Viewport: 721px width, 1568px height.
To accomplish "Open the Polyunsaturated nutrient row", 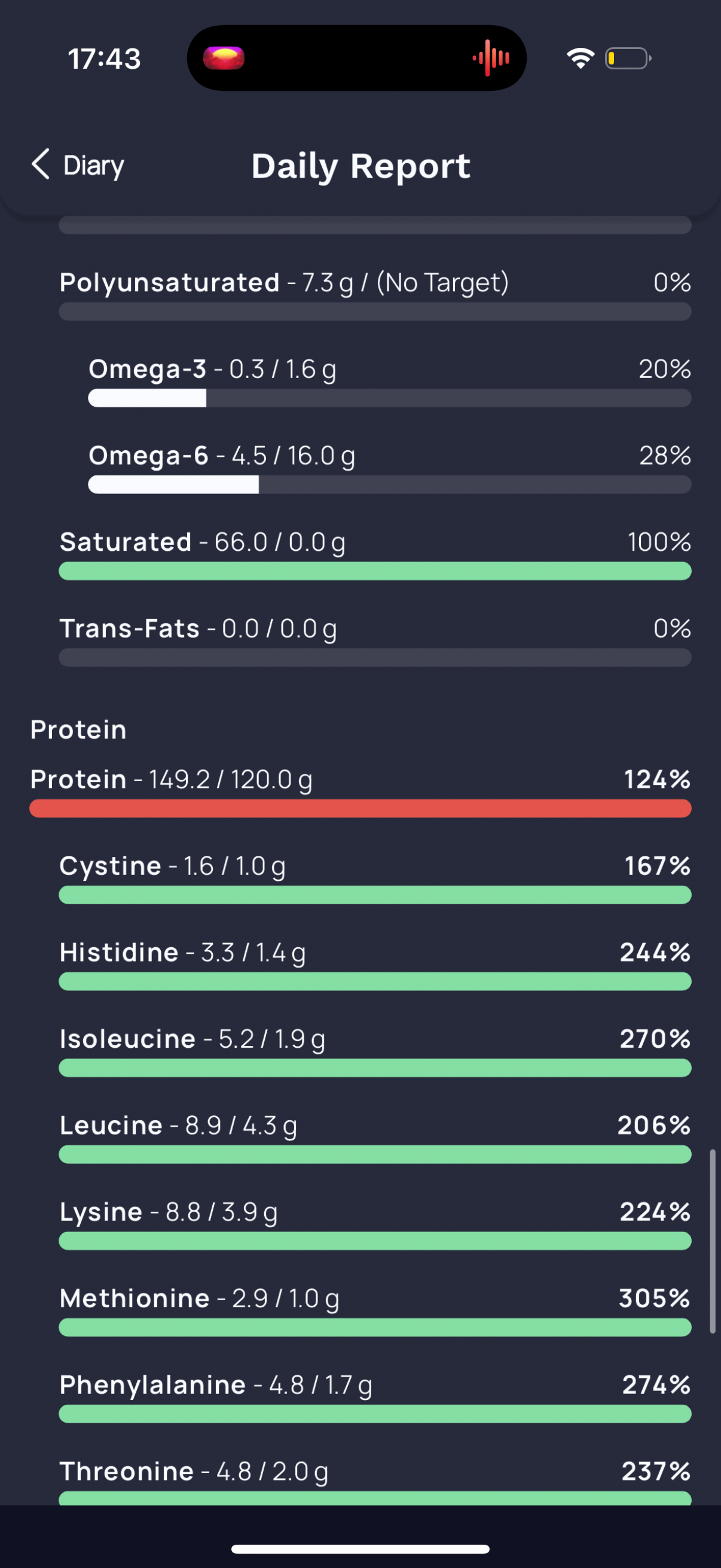I will (375, 295).
